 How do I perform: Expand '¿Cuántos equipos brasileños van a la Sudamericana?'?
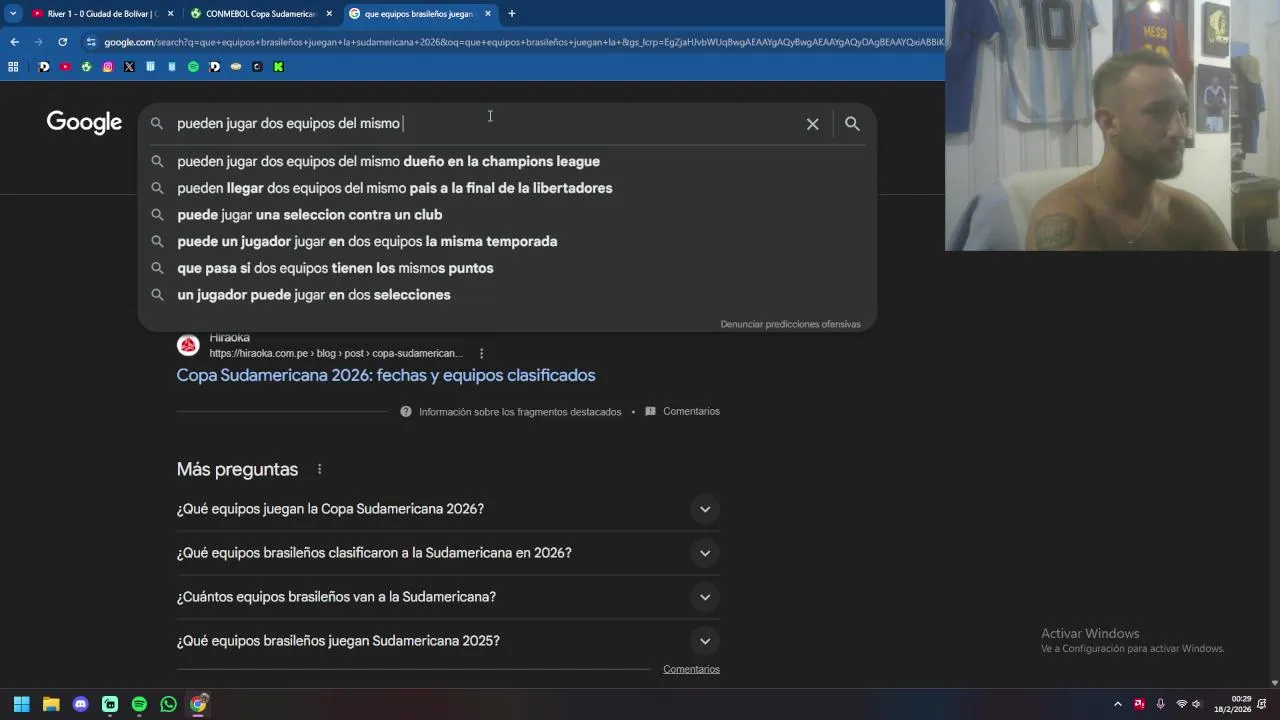(x=448, y=597)
